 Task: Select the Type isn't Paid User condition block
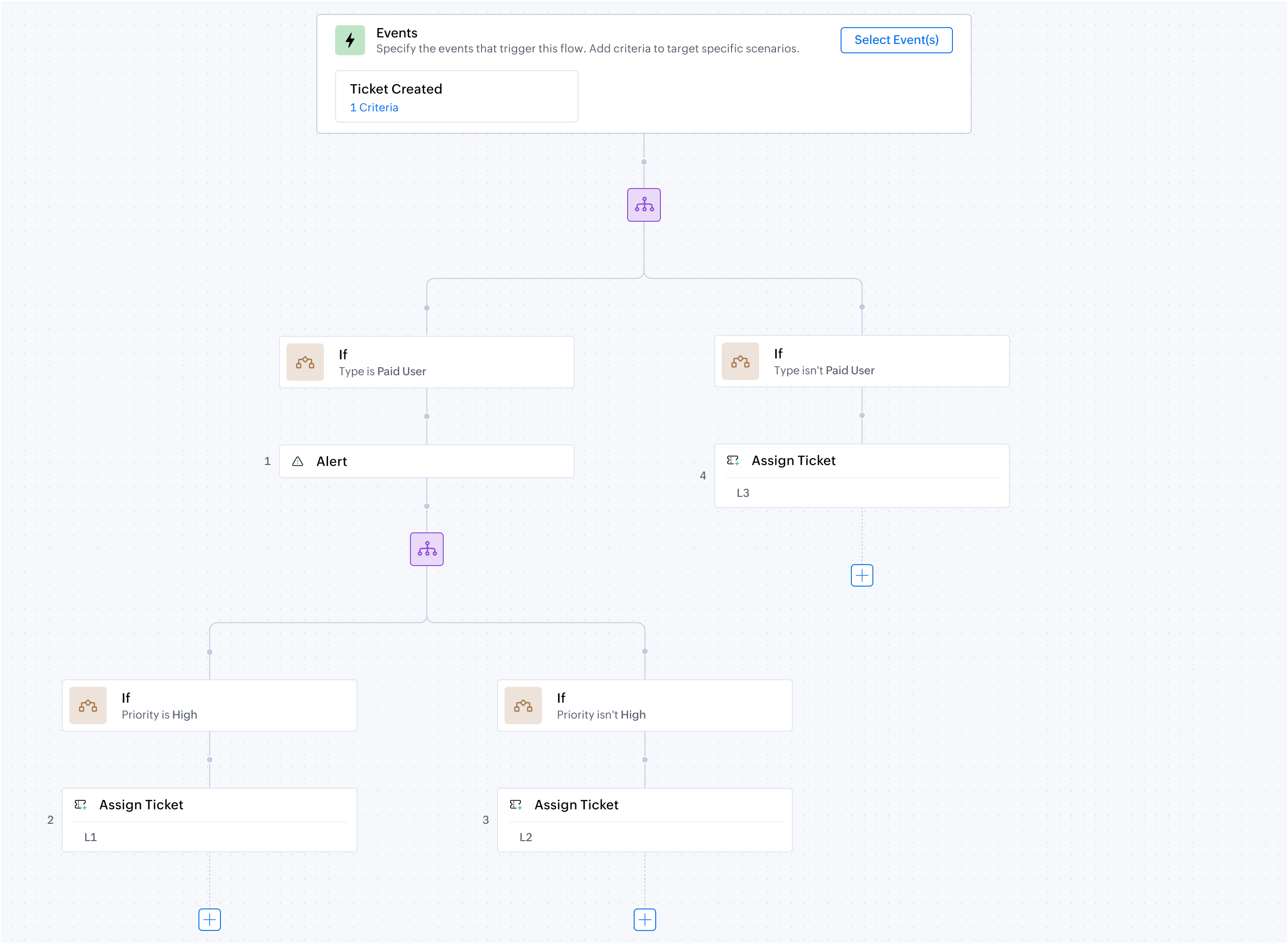coord(862,361)
